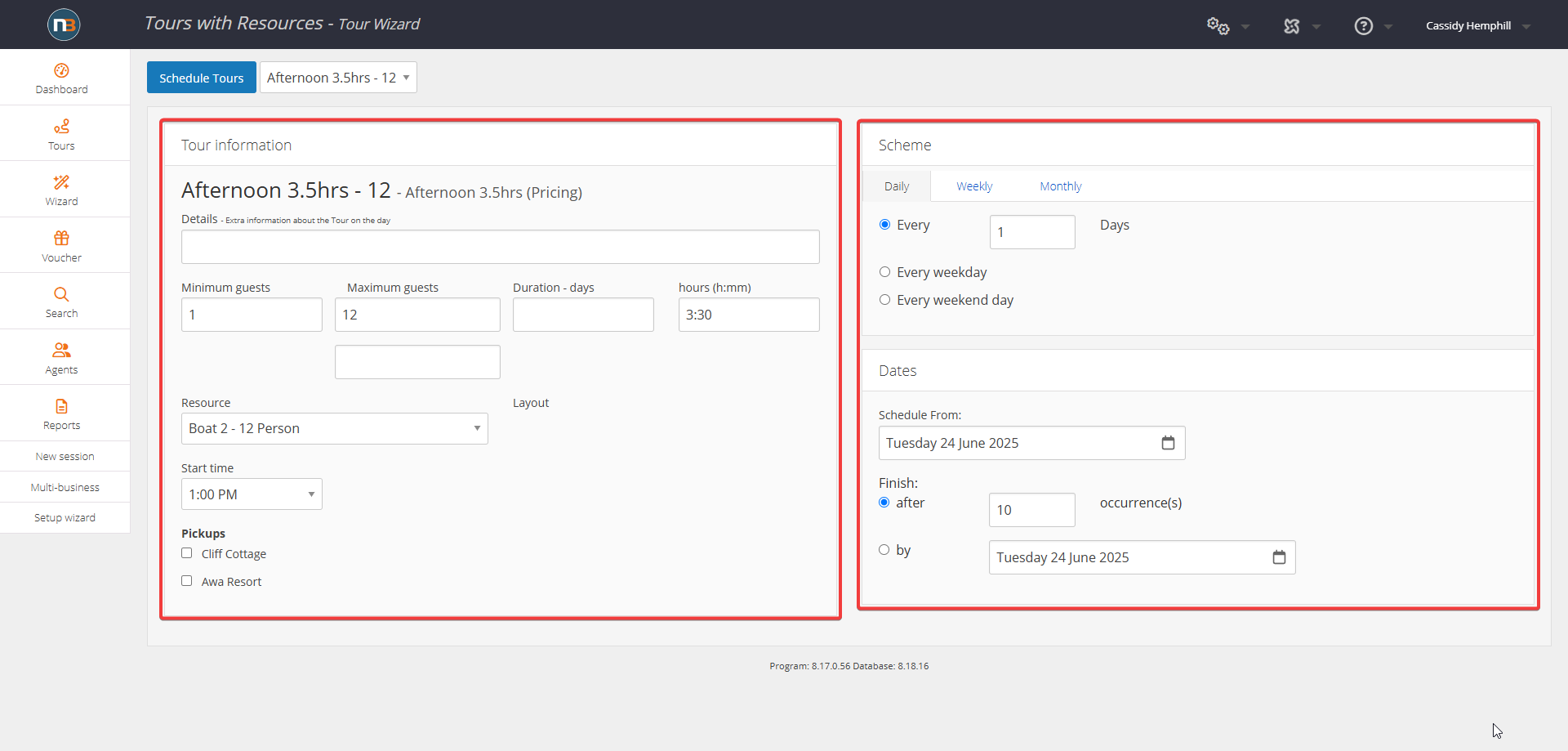Open the Reports document icon
Viewport: 1568px width, 751px height.
click(x=61, y=406)
